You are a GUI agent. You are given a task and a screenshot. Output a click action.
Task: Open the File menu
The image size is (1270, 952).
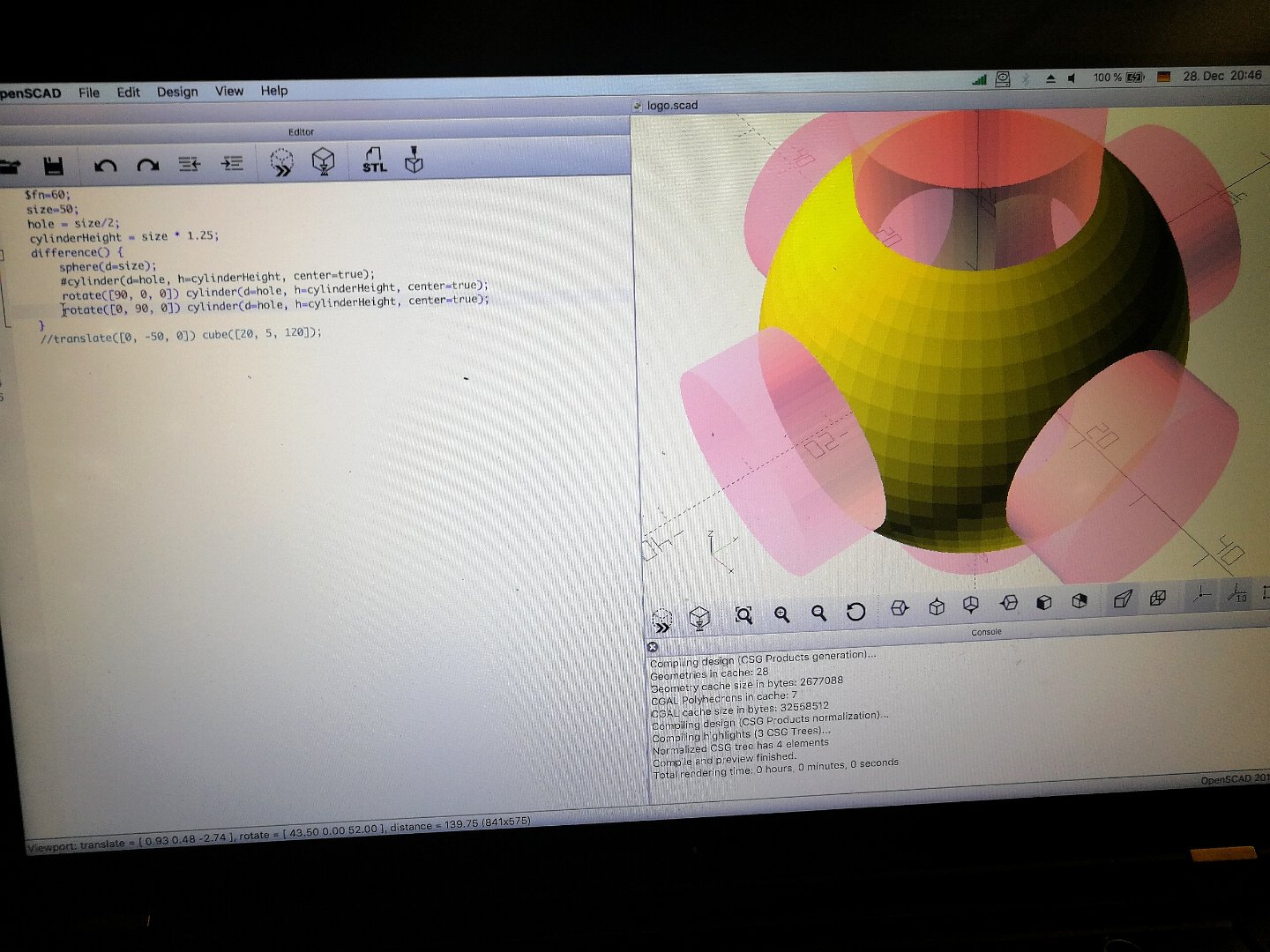[89, 93]
